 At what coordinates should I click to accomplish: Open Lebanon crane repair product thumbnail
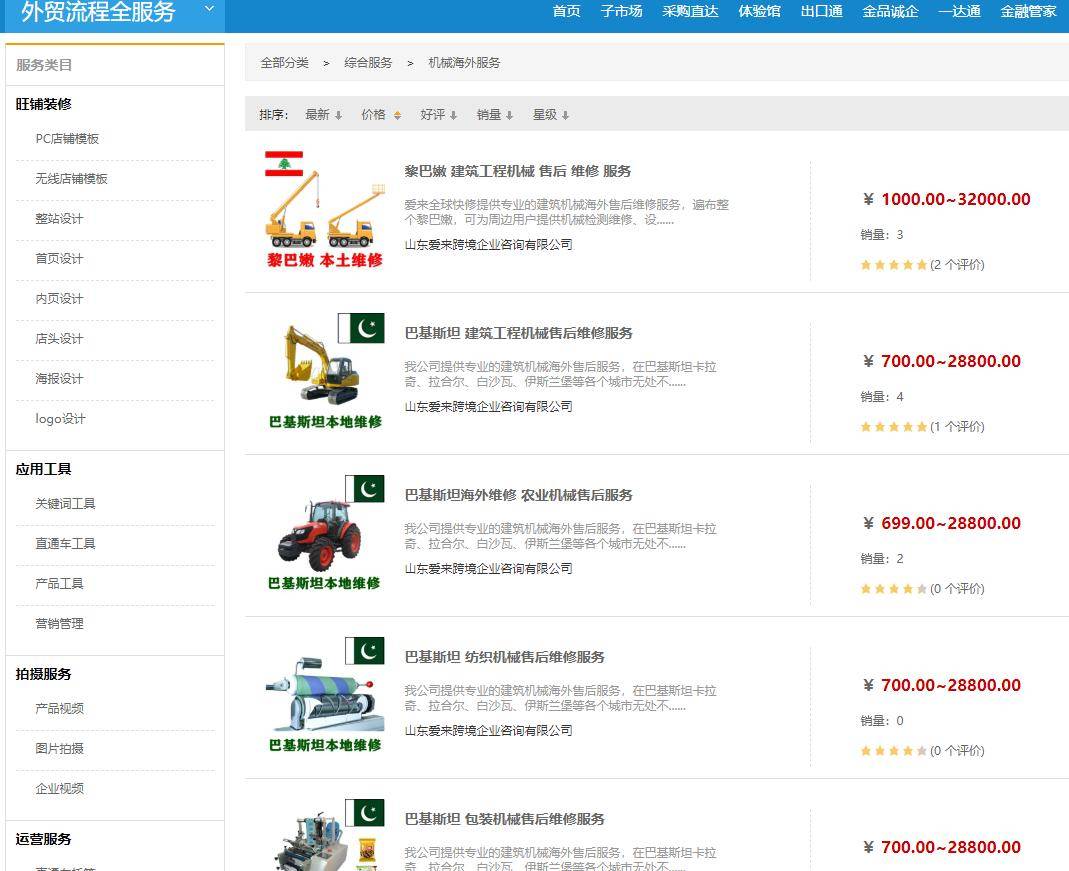point(325,211)
